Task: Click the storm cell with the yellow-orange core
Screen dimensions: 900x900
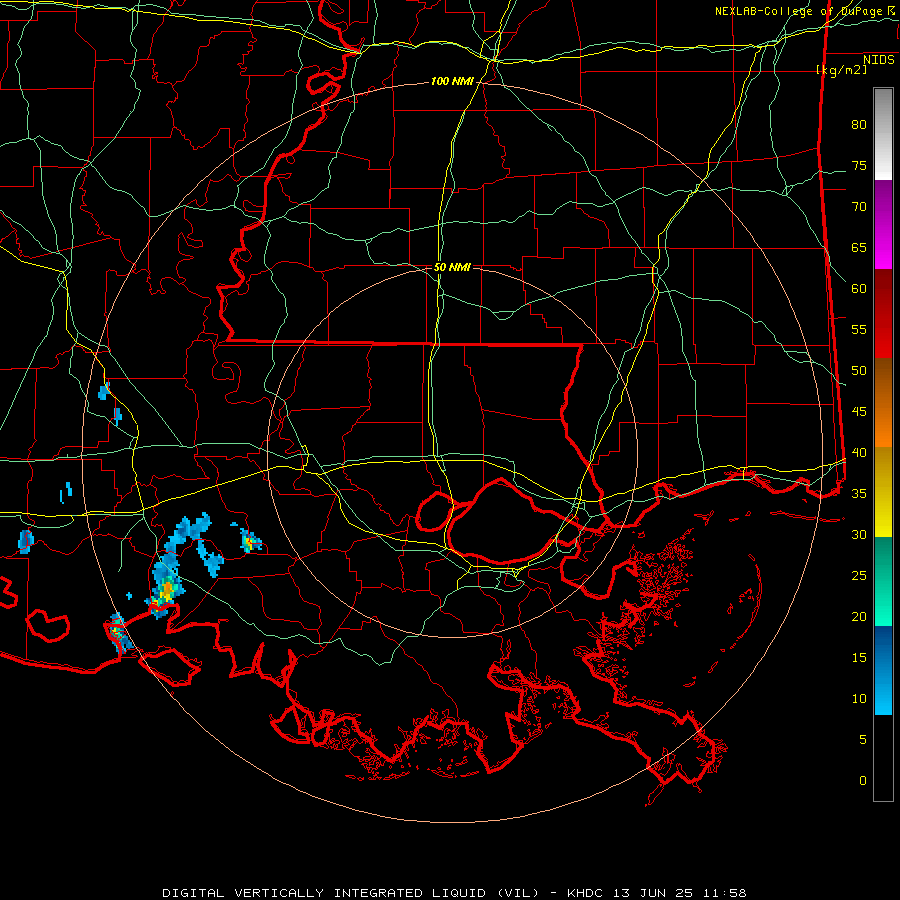Action: [x=166, y=589]
